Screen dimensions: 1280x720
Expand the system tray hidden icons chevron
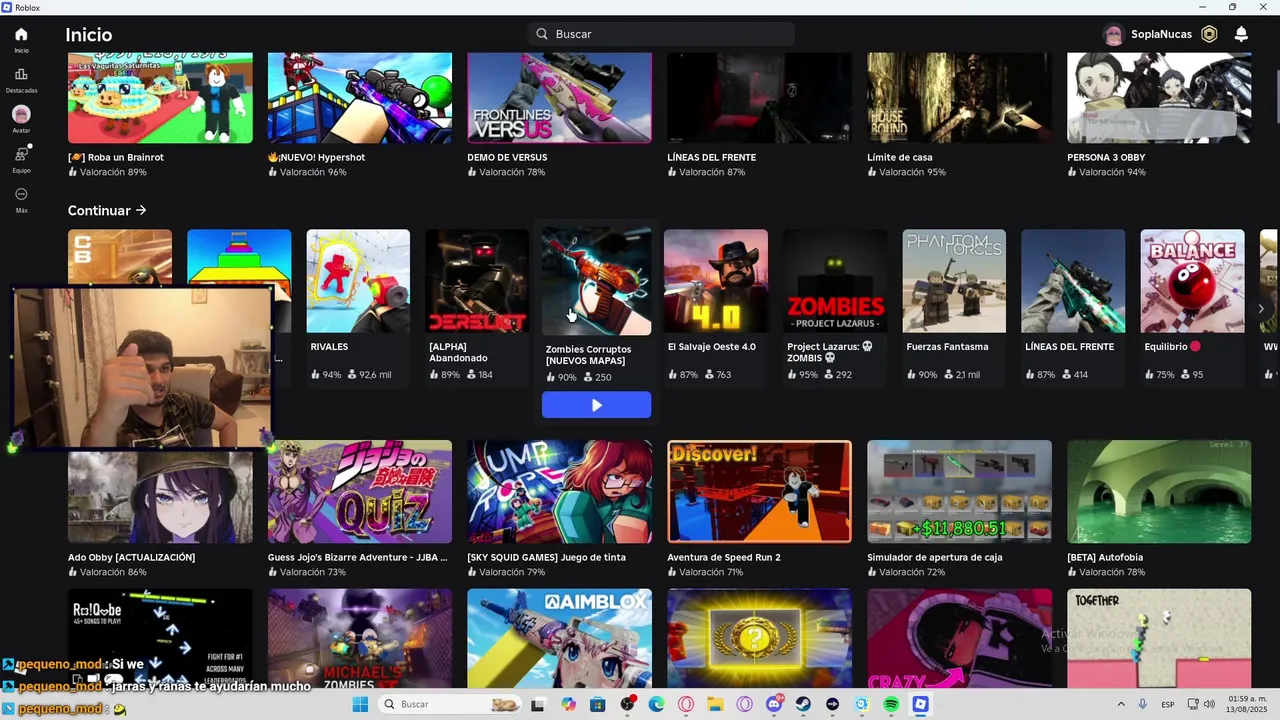[x=1120, y=704]
